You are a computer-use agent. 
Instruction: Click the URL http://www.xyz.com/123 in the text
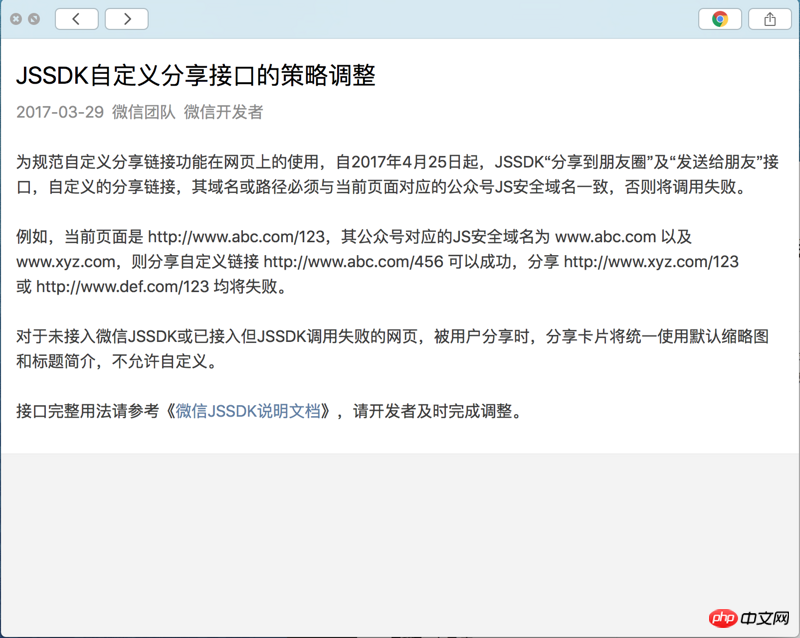[x=652, y=262]
